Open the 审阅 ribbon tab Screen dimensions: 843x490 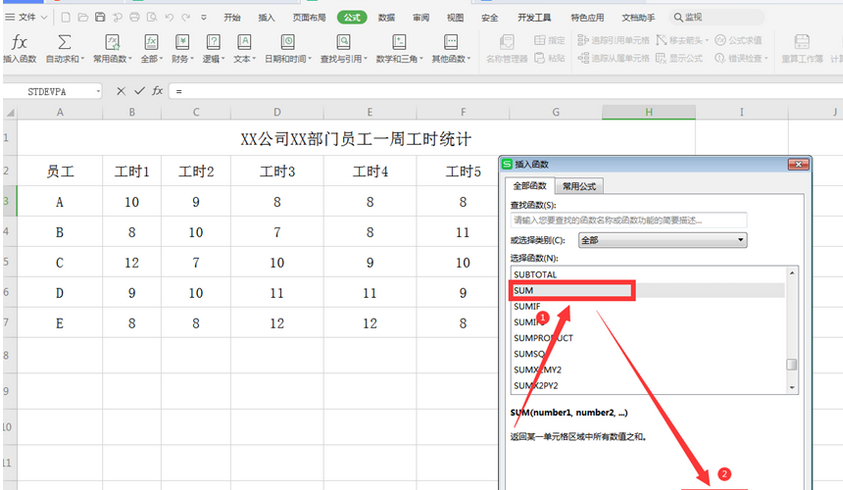420,18
